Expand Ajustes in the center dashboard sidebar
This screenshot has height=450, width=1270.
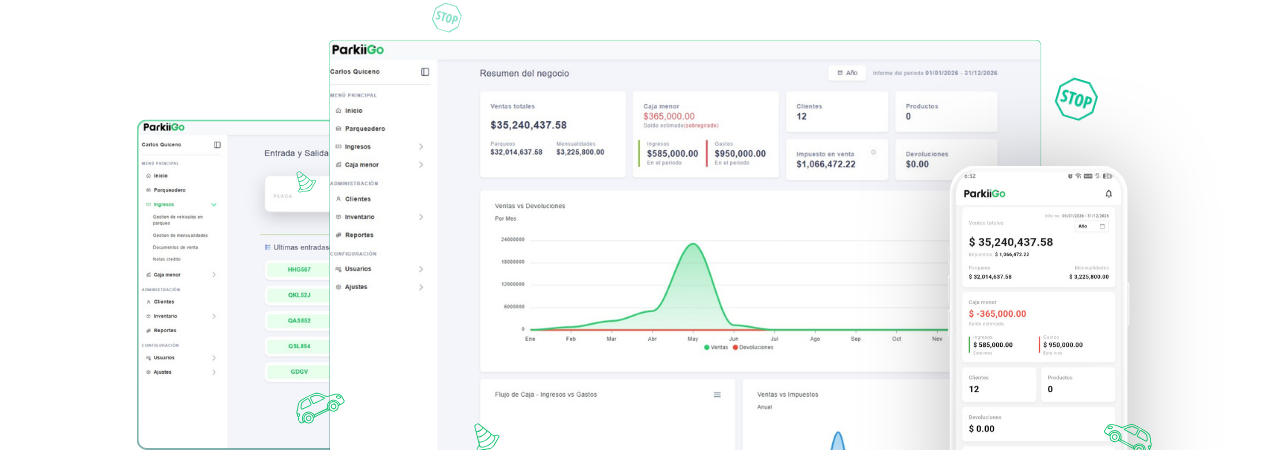(x=421, y=287)
